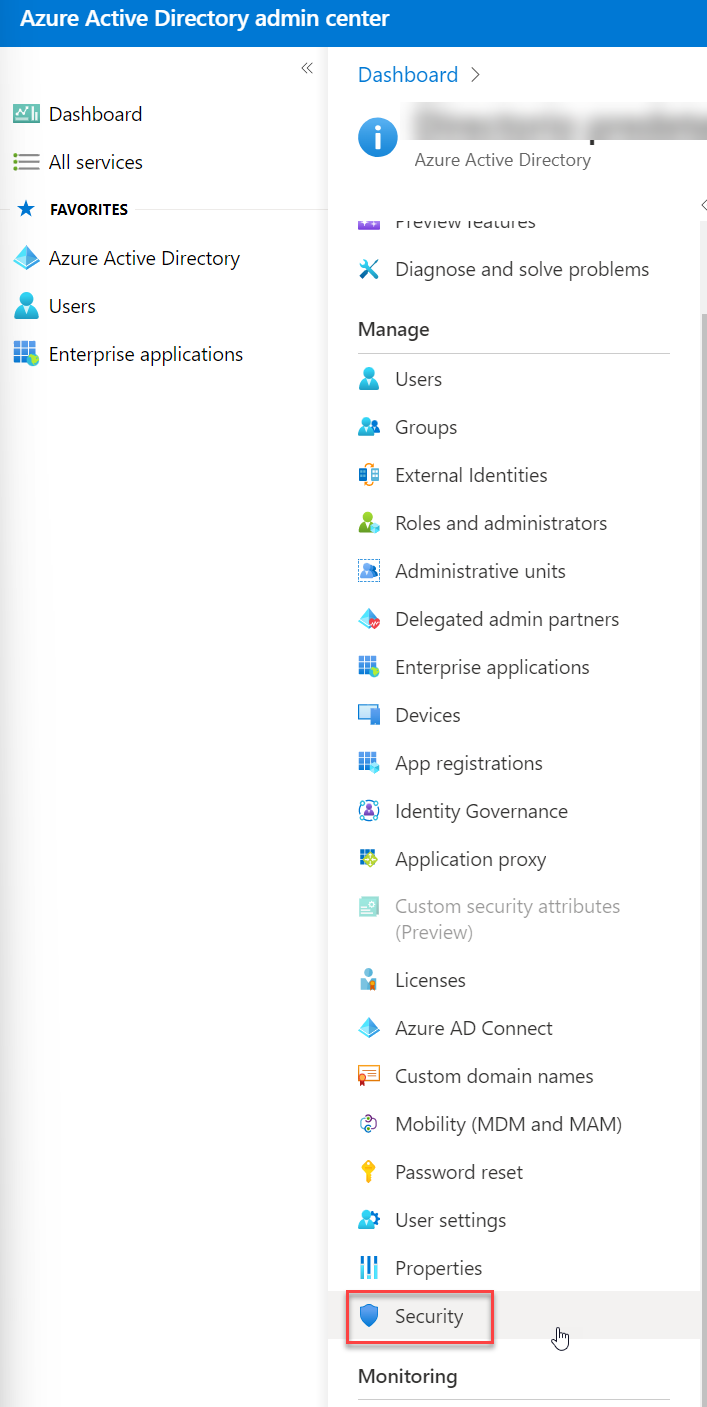
Task: Open Azure AD Connect via its icon
Action: (x=369, y=1027)
